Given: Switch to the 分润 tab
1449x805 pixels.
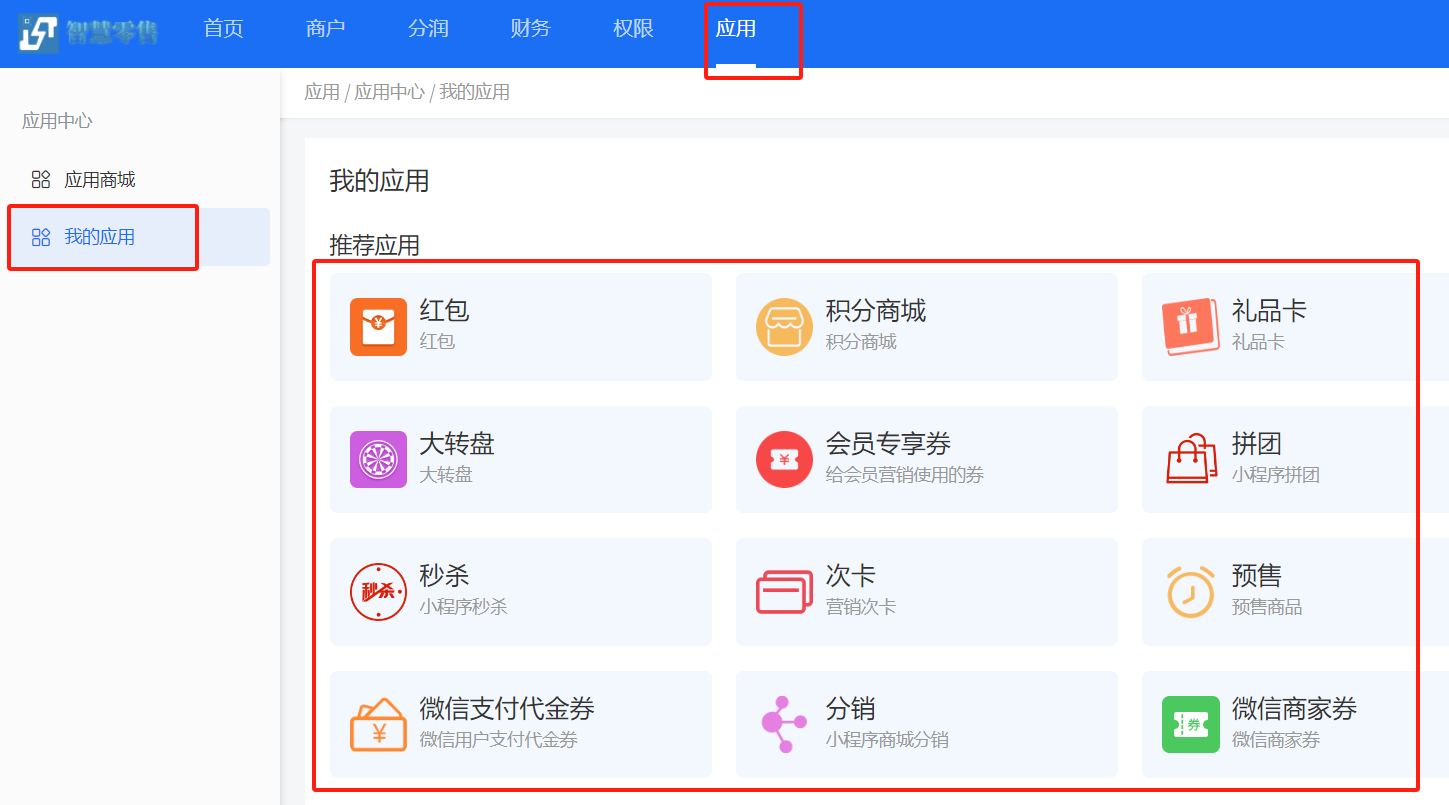Looking at the screenshot, I should click(x=428, y=29).
